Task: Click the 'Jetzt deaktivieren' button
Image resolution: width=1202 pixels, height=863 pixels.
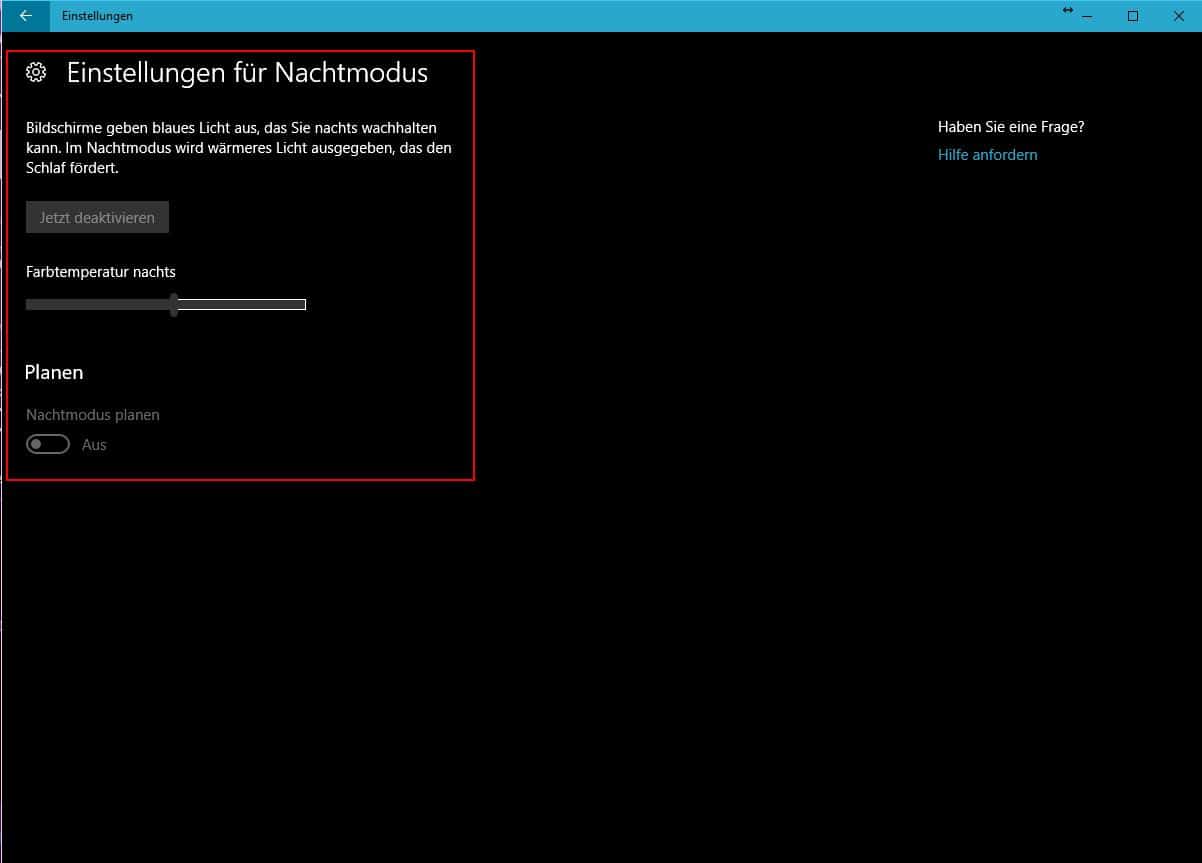Action: click(x=97, y=217)
